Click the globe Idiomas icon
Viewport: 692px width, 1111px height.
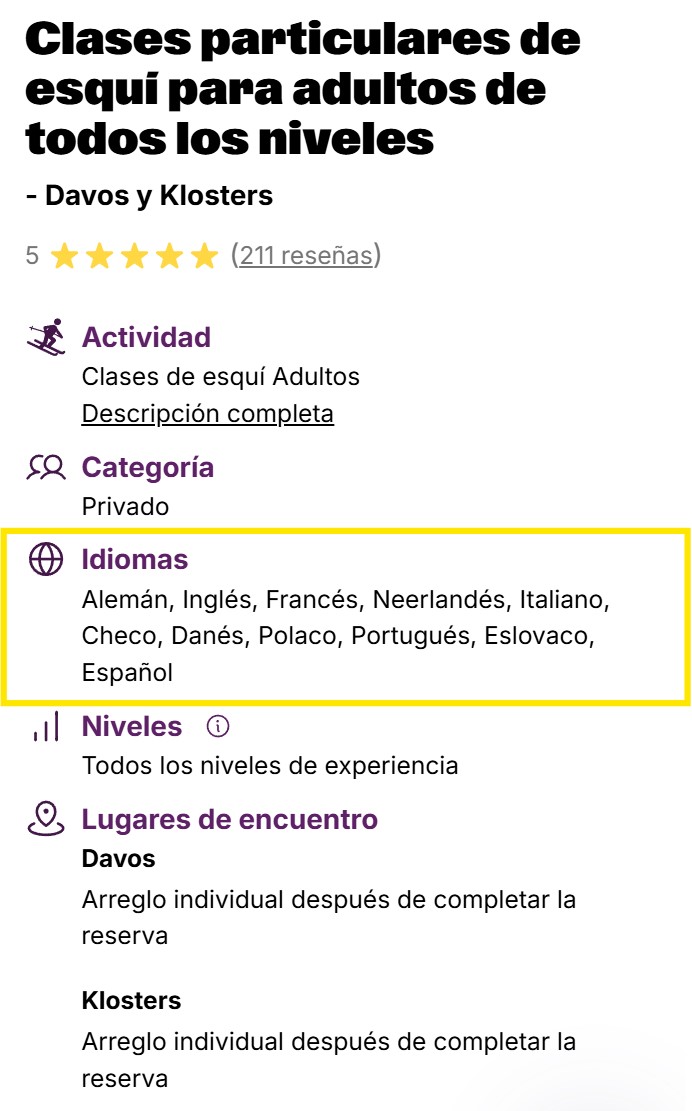(46, 560)
